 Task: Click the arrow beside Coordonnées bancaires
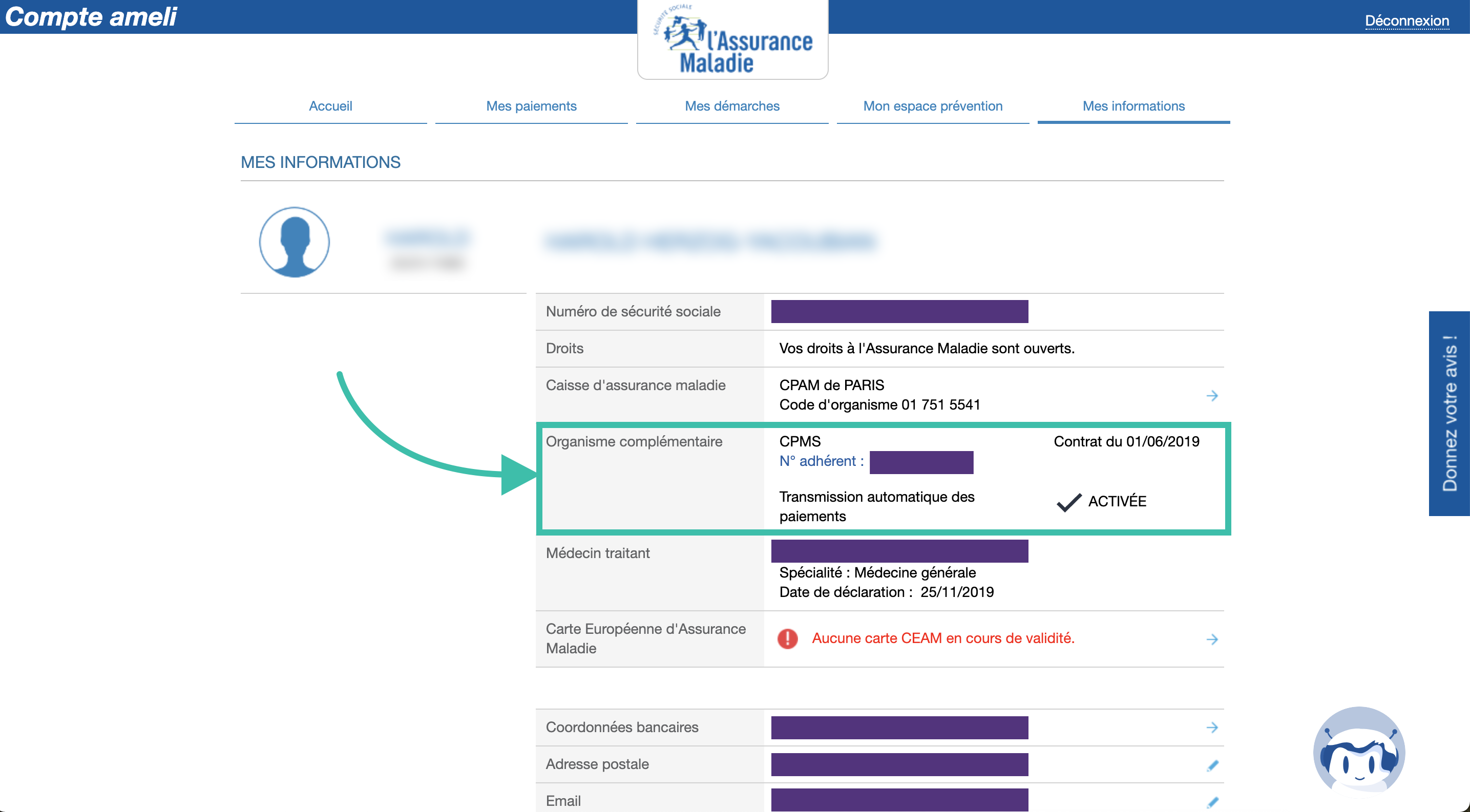(x=1212, y=727)
